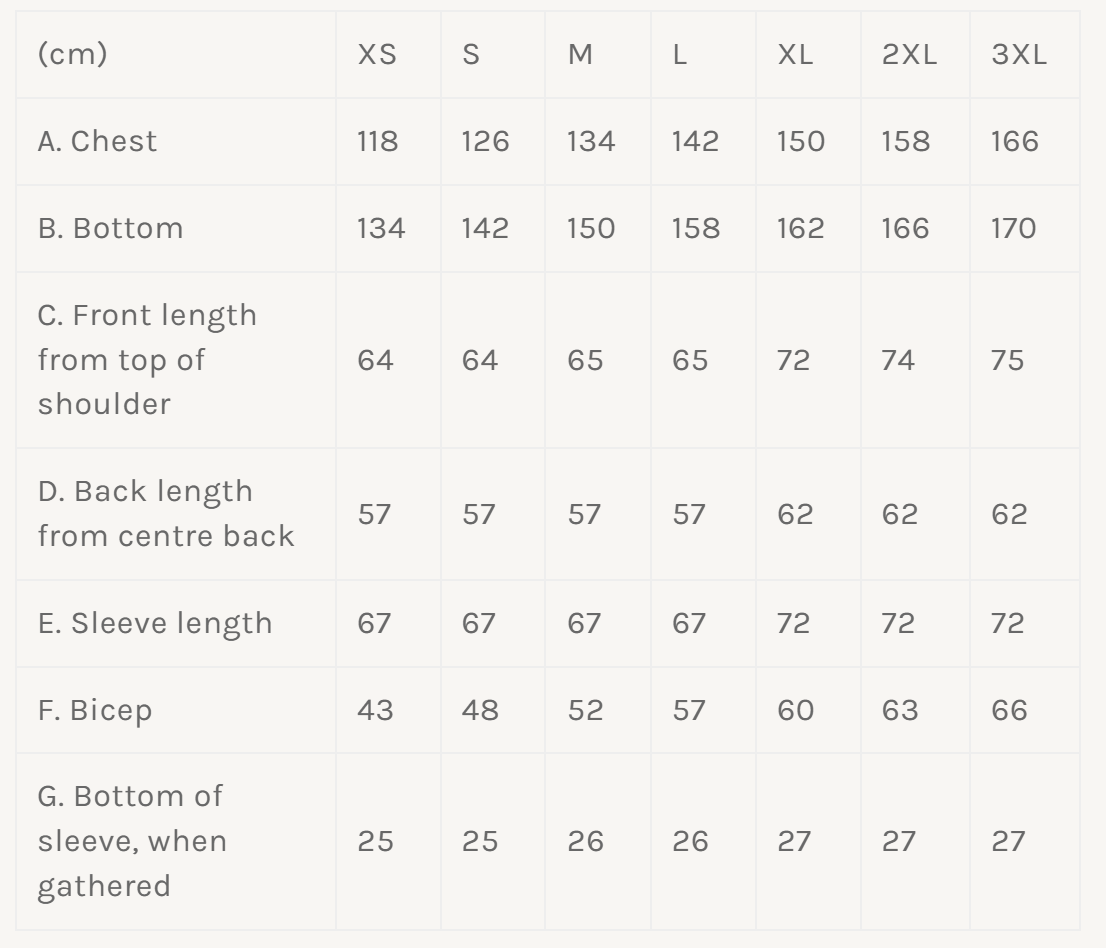The width and height of the screenshot is (1106, 948).
Task: Click the "B. Bottom" row label
Action: click(x=110, y=228)
